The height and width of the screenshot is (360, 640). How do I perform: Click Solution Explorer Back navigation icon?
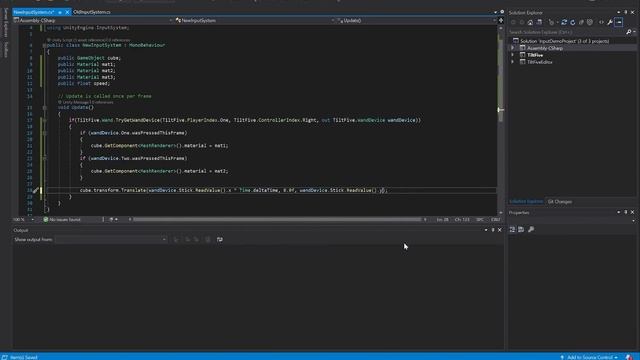(513, 22)
